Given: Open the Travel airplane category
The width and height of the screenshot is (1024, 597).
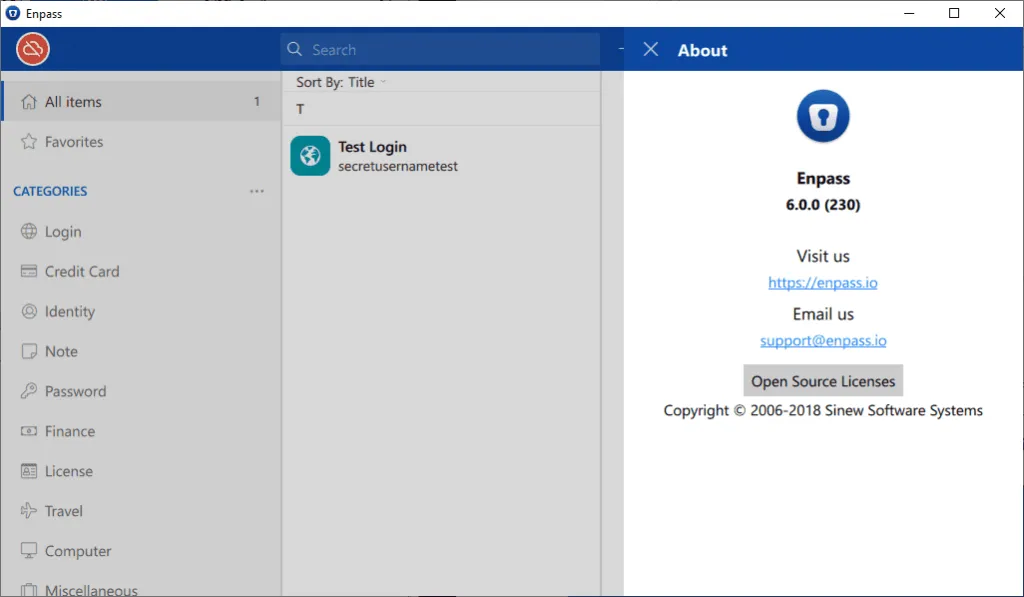Looking at the screenshot, I should (141, 511).
